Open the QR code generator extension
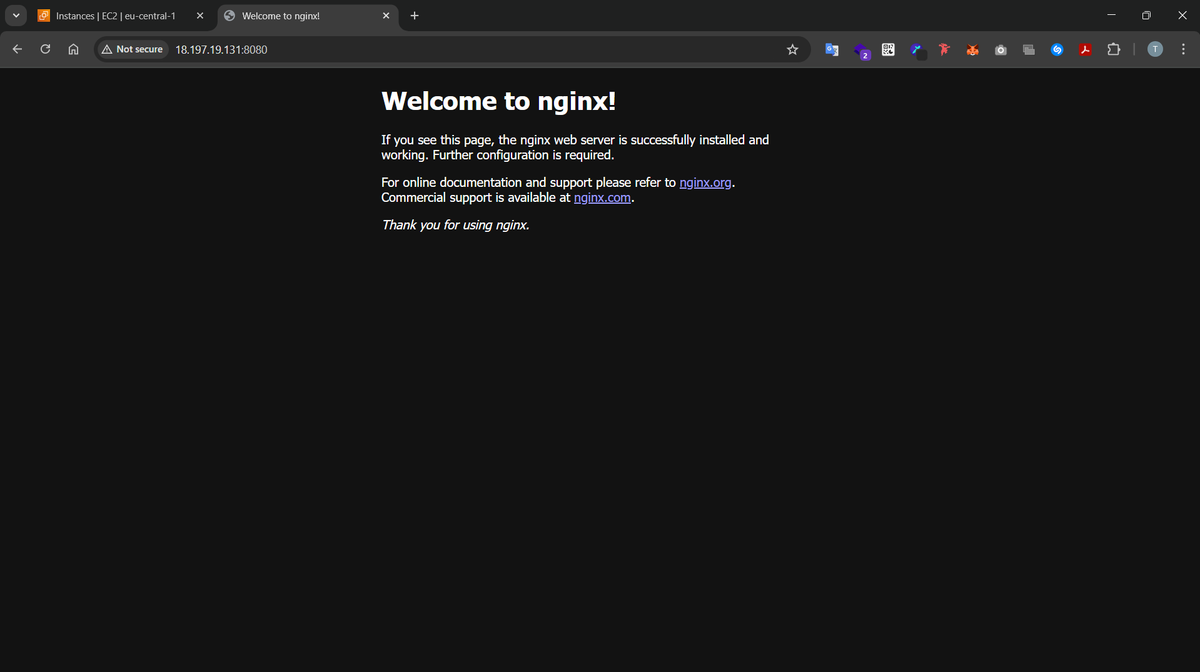Viewport: 1200px width, 672px height. (x=888, y=49)
